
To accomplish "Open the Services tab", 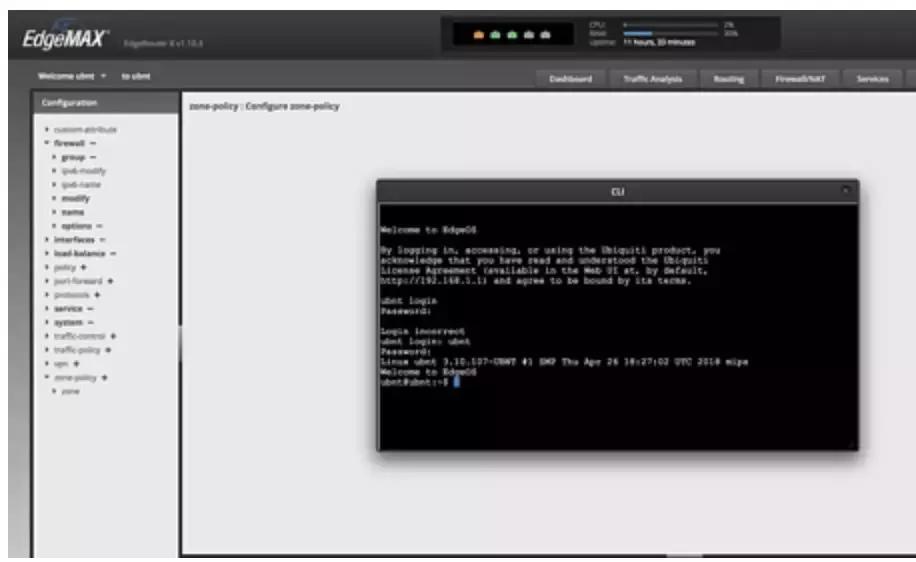I will (873, 79).
